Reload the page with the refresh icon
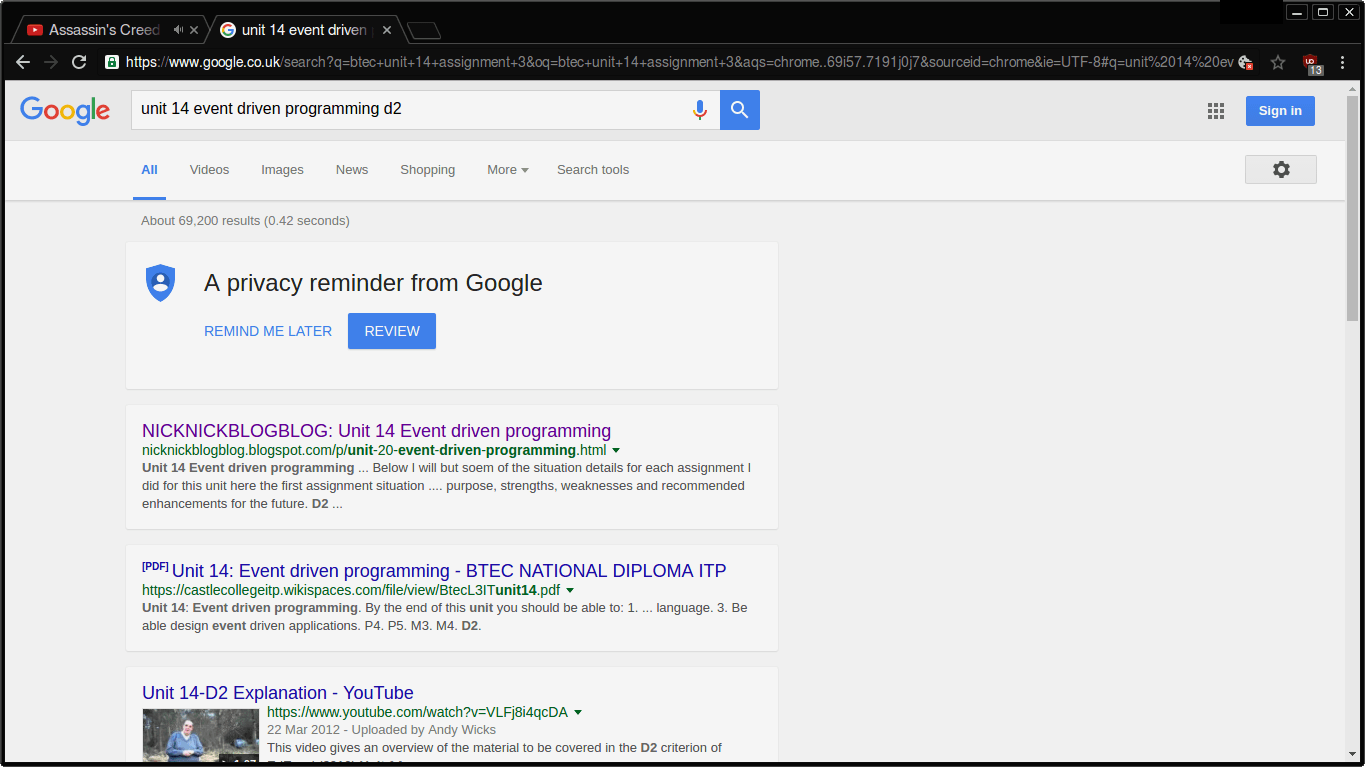Image resolution: width=1365 pixels, height=767 pixels. (x=79, y=62)
